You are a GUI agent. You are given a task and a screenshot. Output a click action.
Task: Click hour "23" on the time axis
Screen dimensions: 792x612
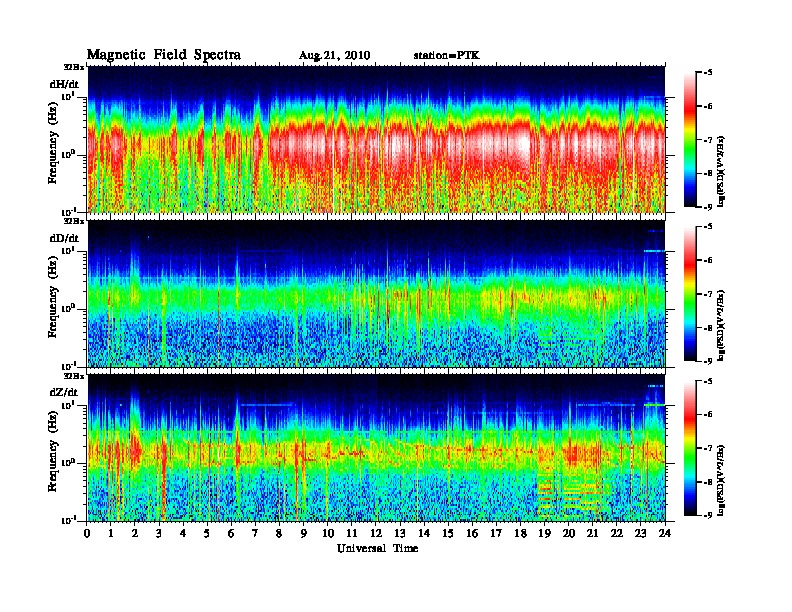tap(641, 533)
